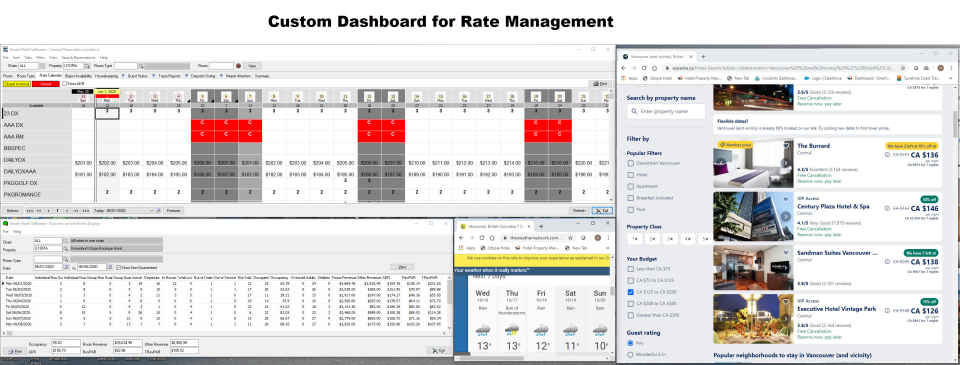Switch to the Room Type tab

pos(26,76)
